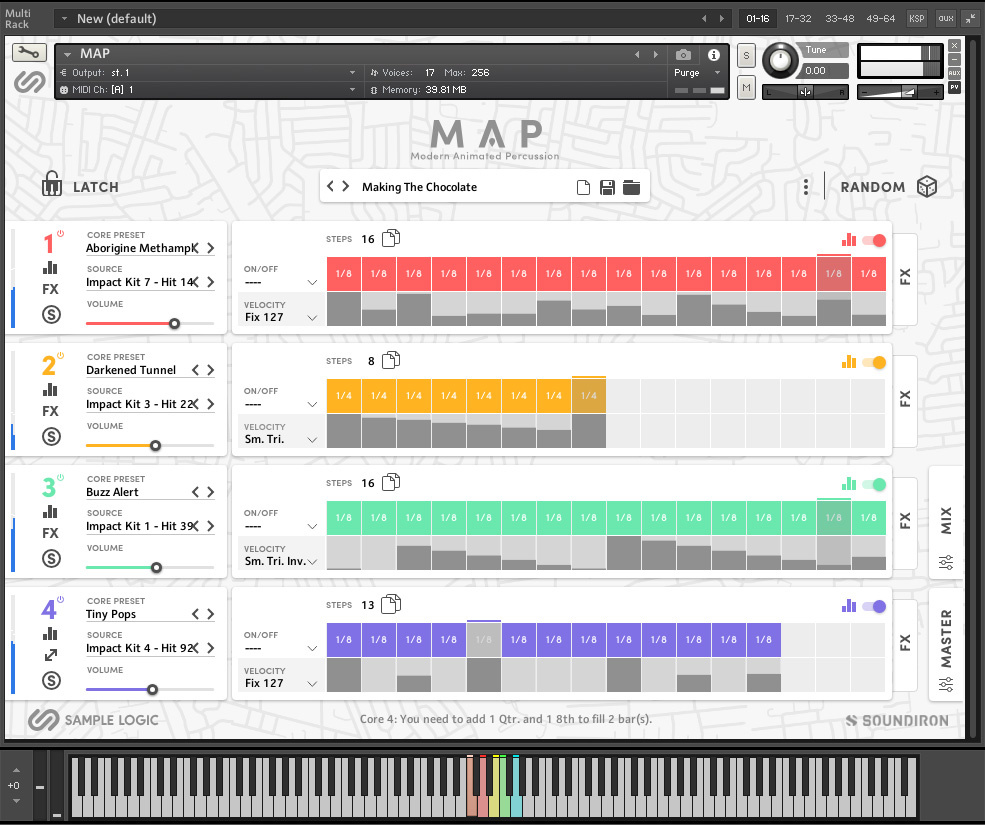The width and height of the screenshot is (985, 825).
Task: Click the Core 2 bars icon under the number
Action: [50, 390]
